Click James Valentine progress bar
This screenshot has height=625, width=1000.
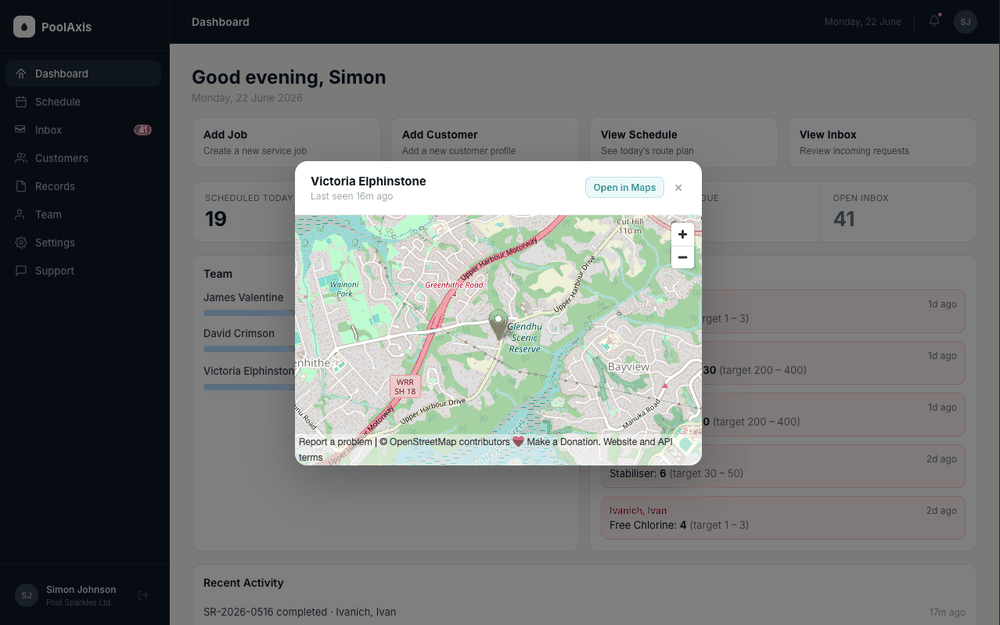point(249,313)
